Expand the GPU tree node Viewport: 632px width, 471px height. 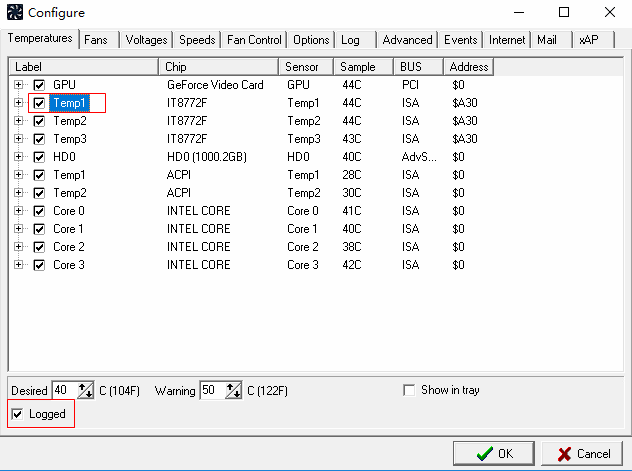click(x=18, y=85)
